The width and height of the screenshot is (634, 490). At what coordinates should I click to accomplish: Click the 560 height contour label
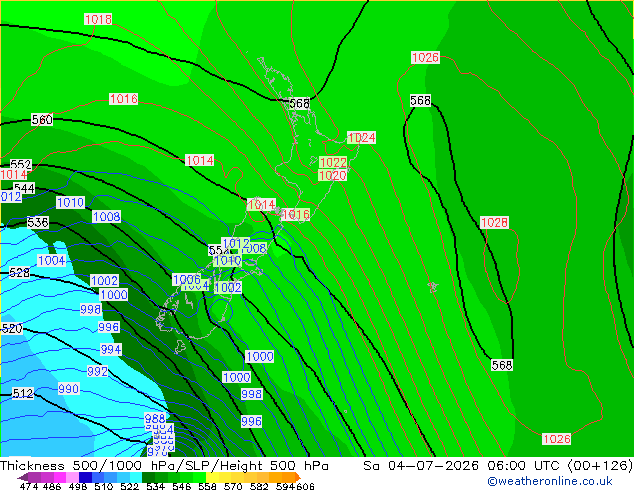(42, 120)
